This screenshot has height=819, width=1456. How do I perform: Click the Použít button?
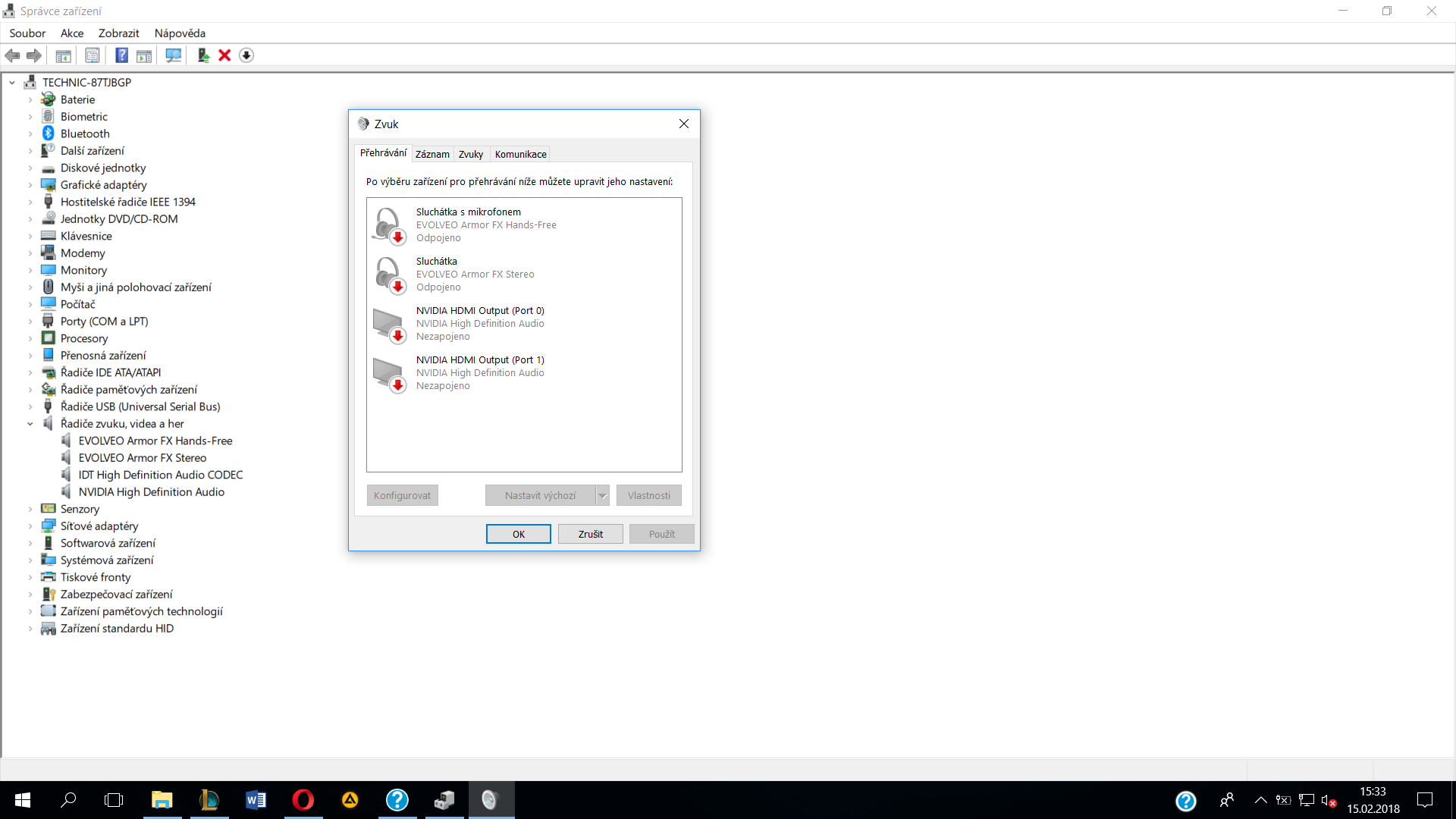coord(662,534)
